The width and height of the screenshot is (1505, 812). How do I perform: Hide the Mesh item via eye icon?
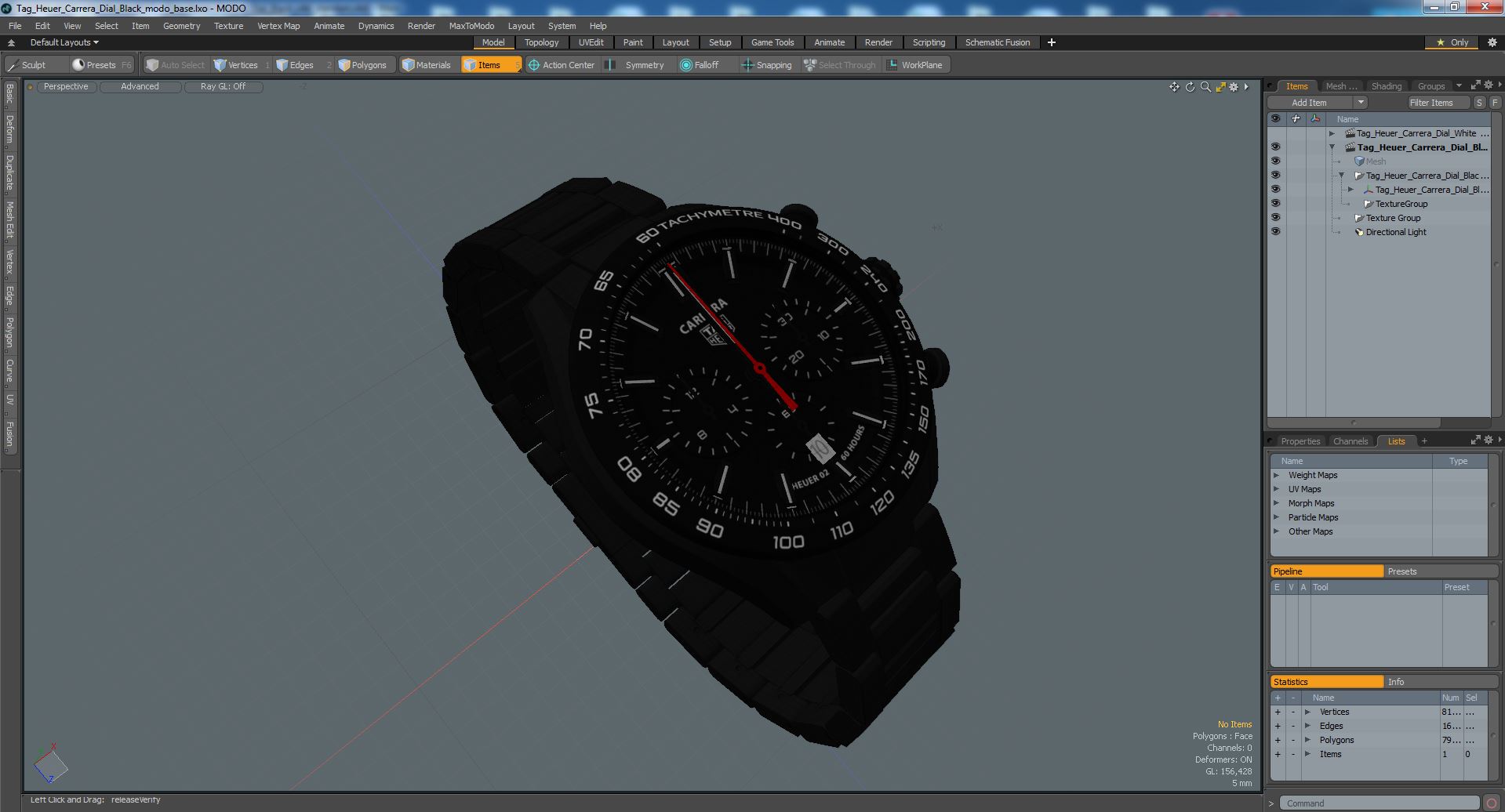(1275, 161)
